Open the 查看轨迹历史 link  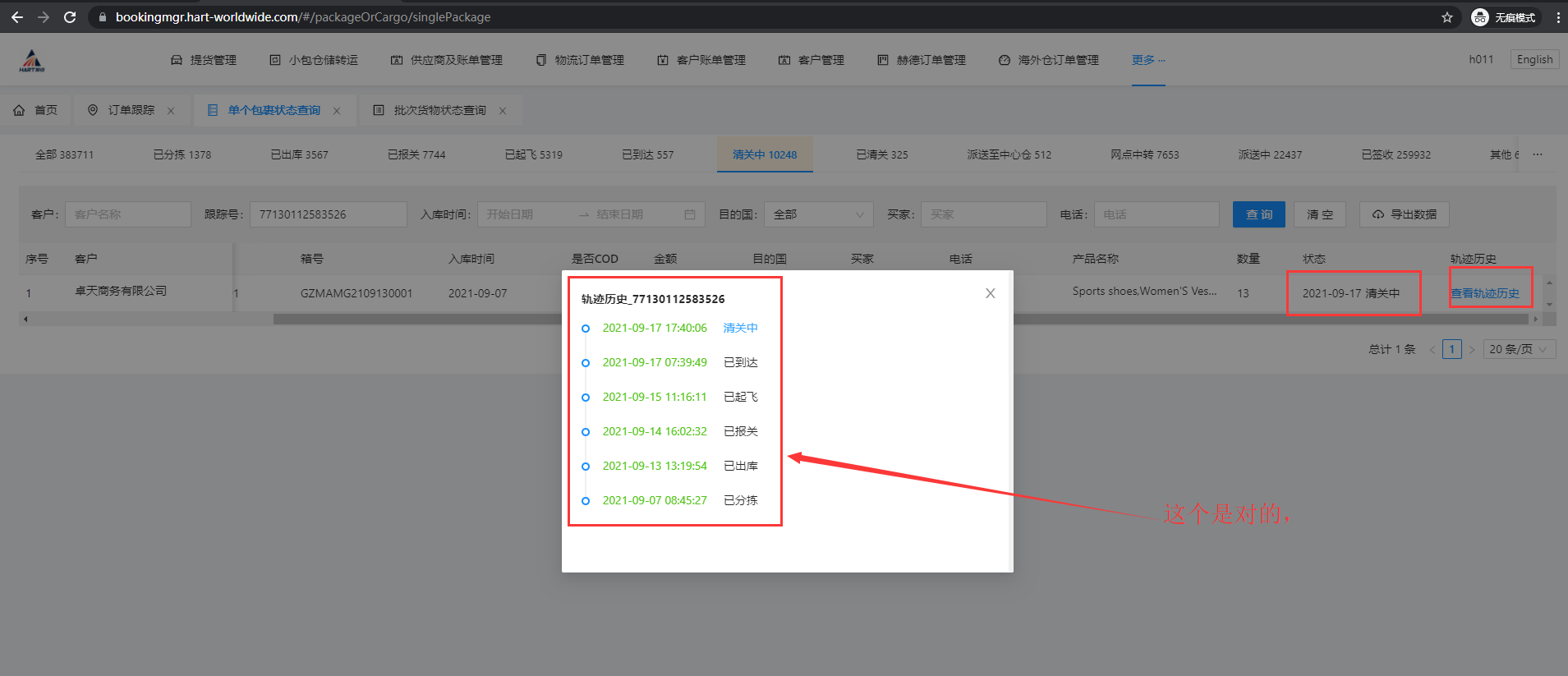(1485, 293)
